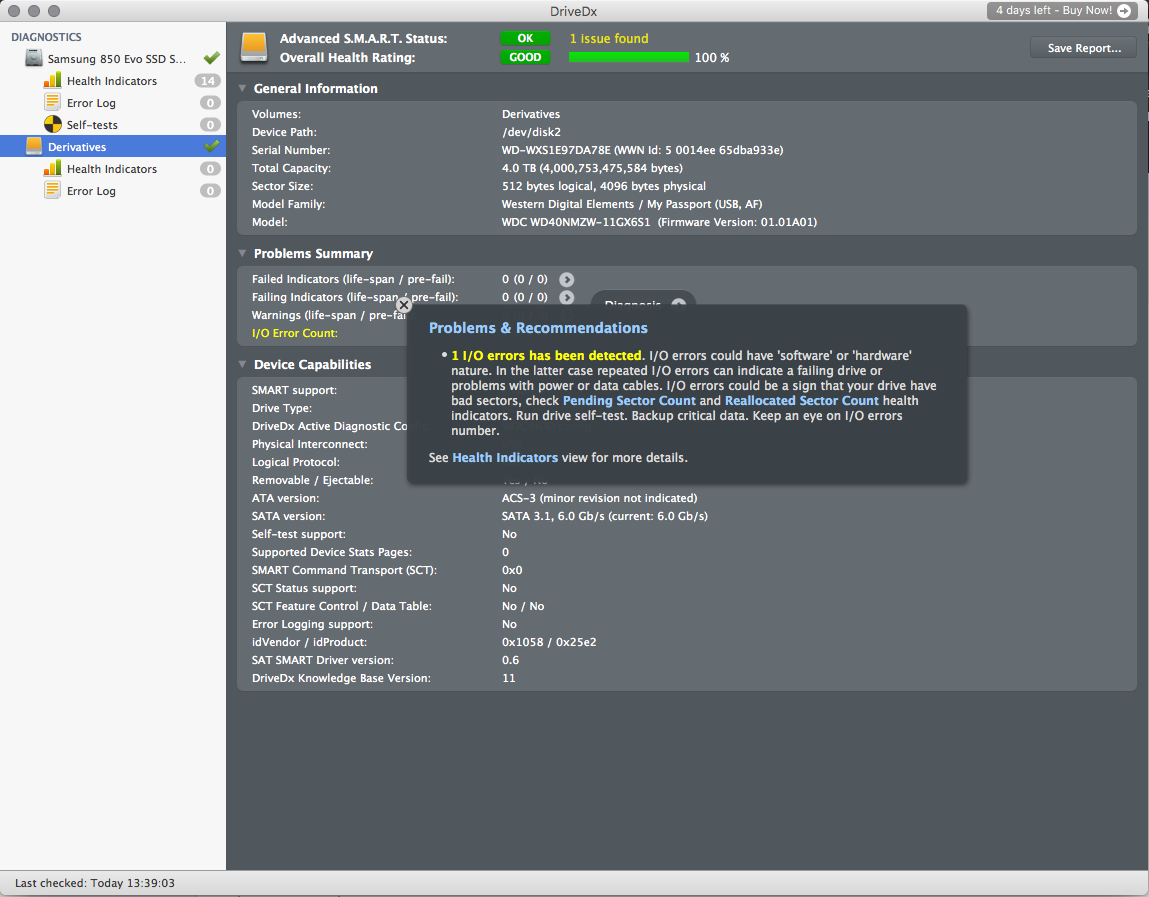Open the Health Indicators link in the popup
The image size is (1149, 897).
pyautogui.click(x=505, y=458)
